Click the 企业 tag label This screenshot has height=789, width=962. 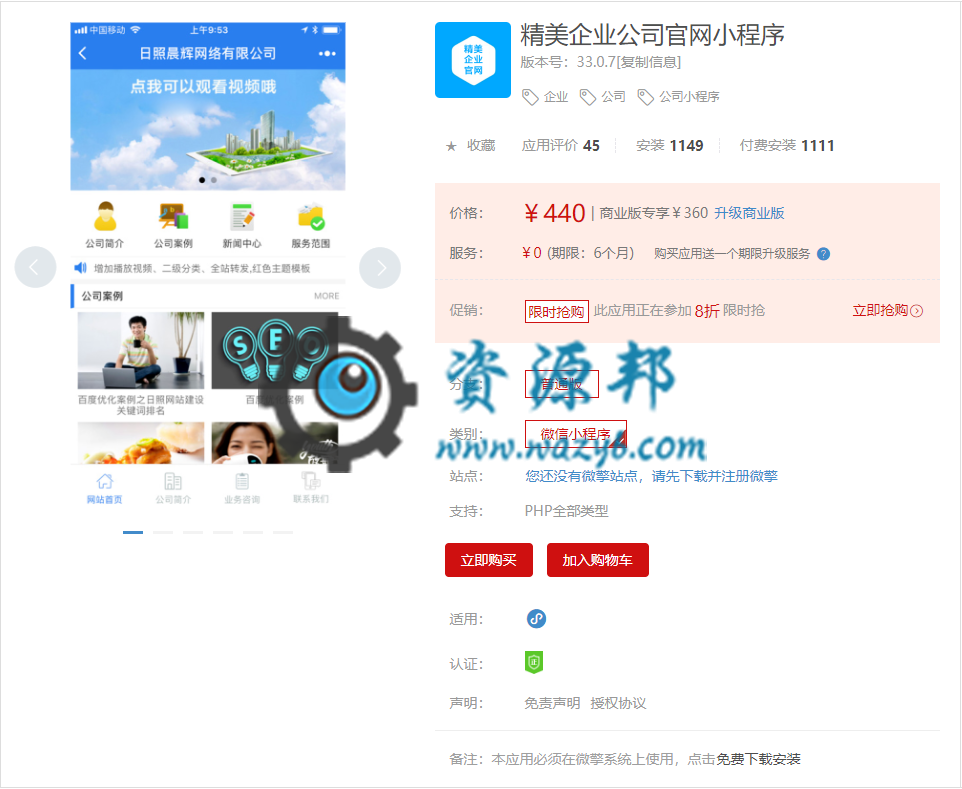(556, 97)
